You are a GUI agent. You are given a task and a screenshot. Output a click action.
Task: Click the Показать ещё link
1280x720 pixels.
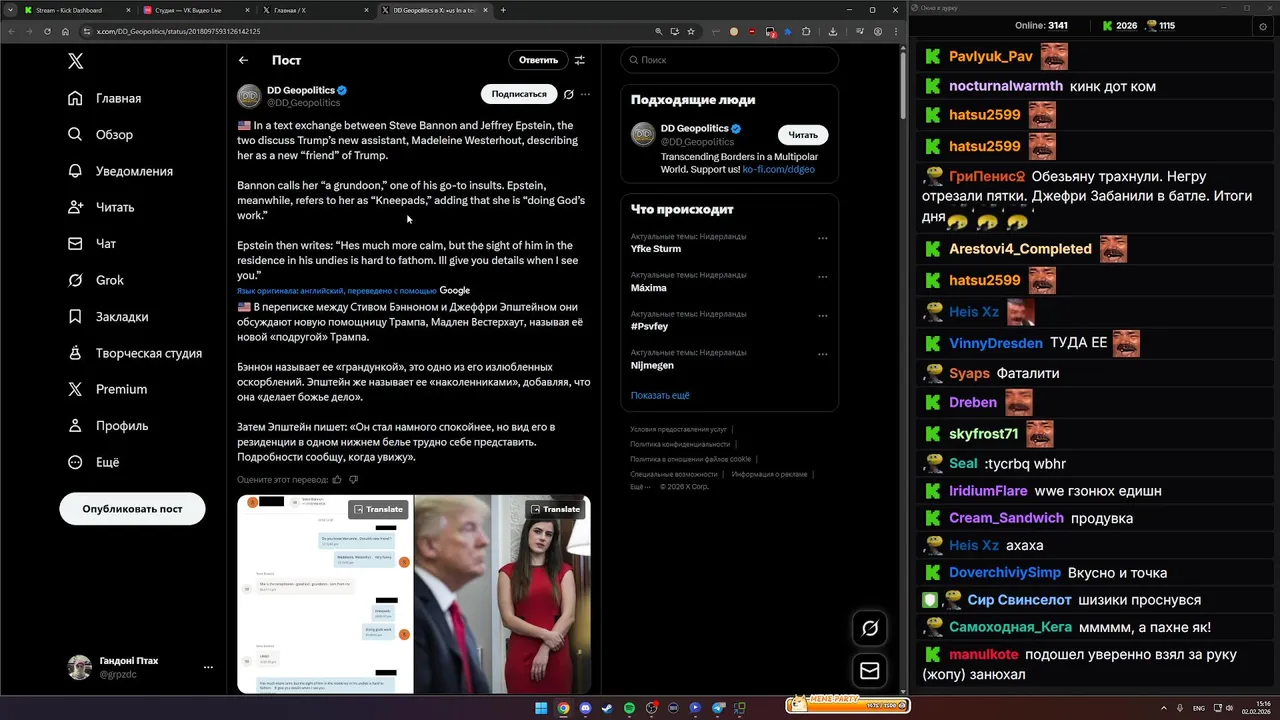[660, 395]
